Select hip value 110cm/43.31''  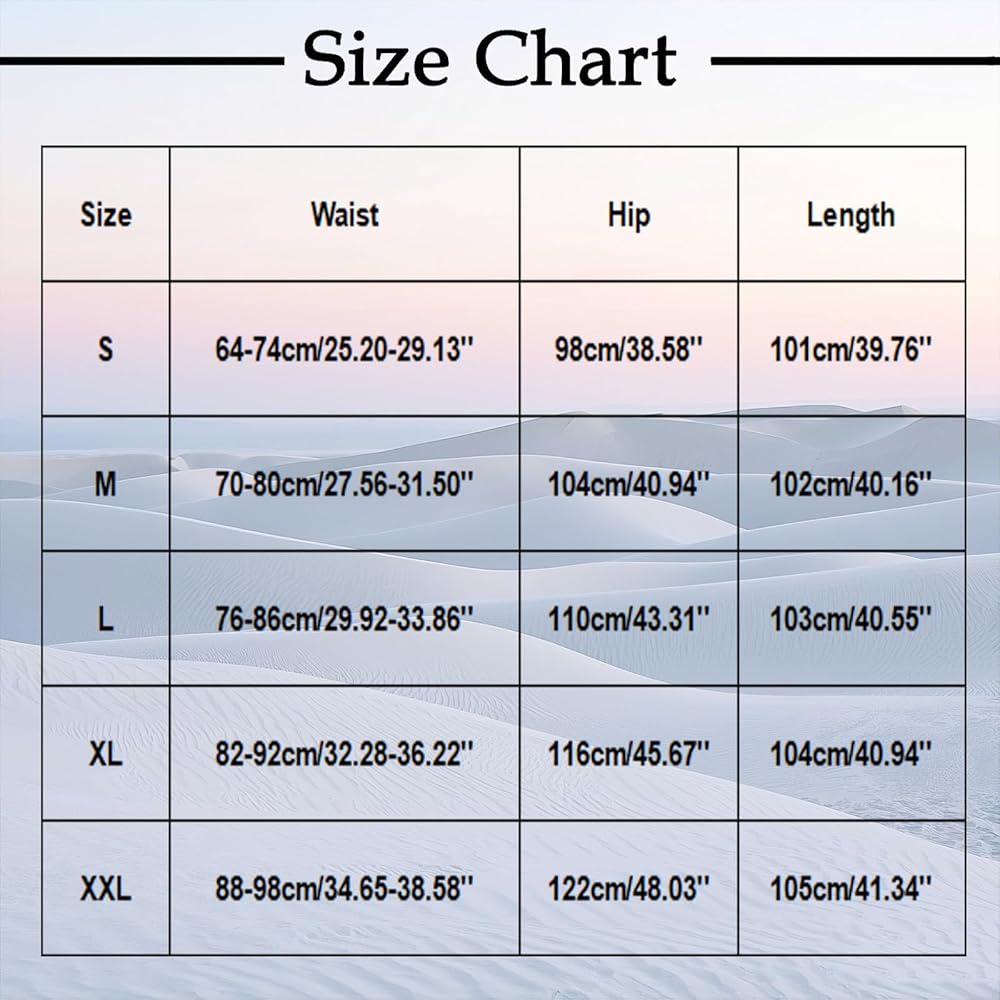[x=629, y=619]
